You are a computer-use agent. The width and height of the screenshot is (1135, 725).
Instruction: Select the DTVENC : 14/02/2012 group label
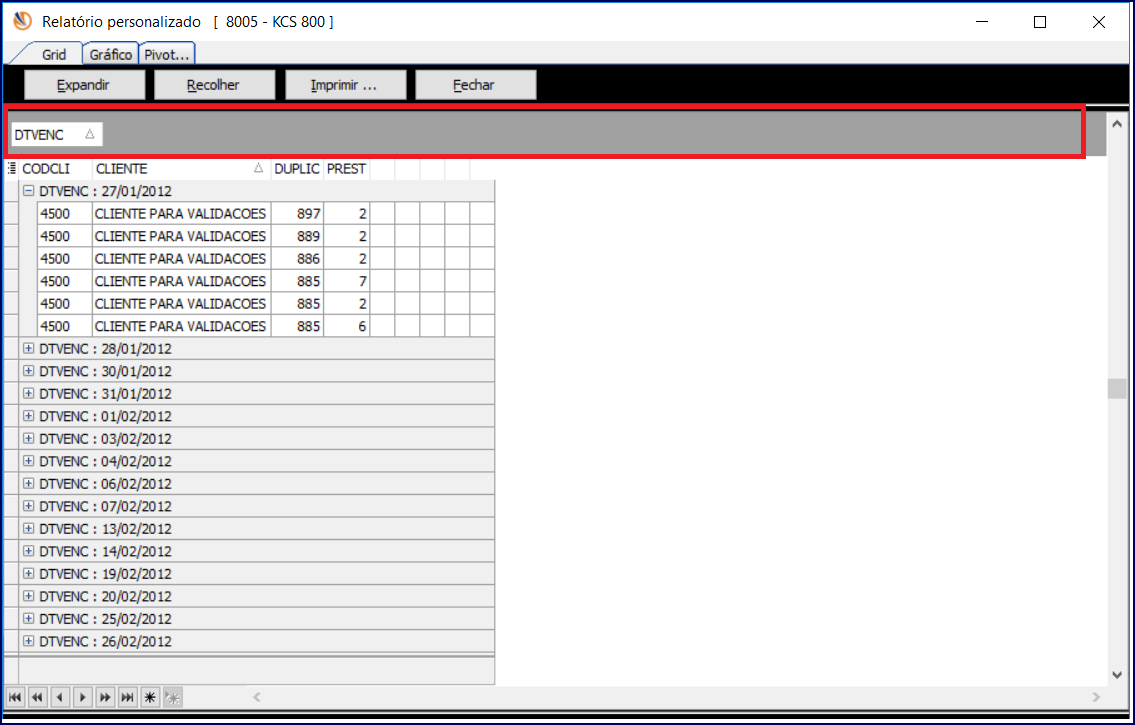point(106,551)
